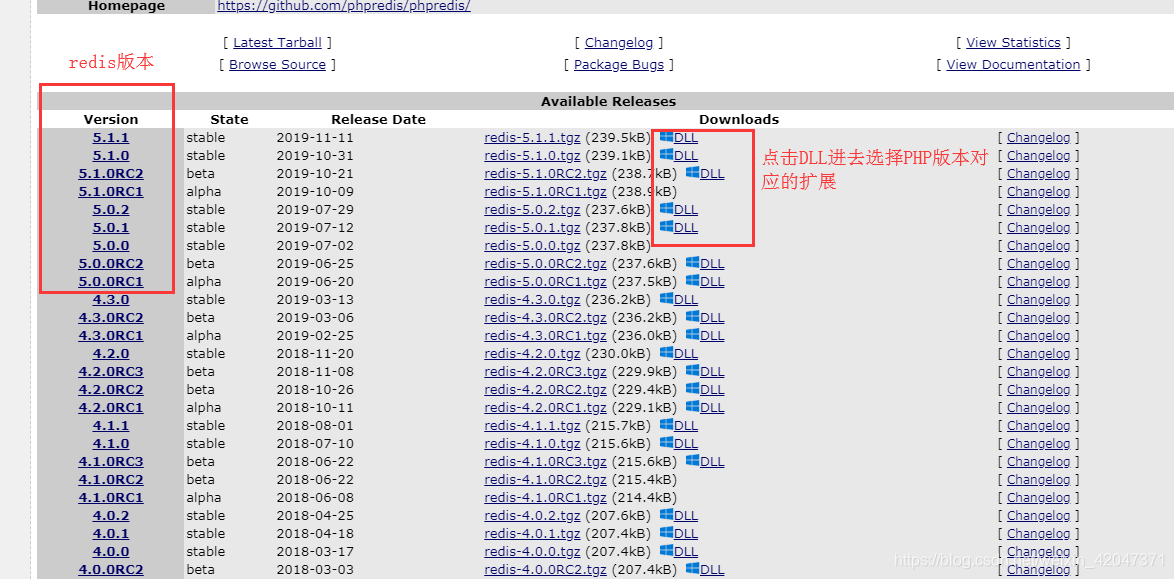
Task: Download redis-4.1.0RC2.tgz tarball
Action: tap(545, 479)
